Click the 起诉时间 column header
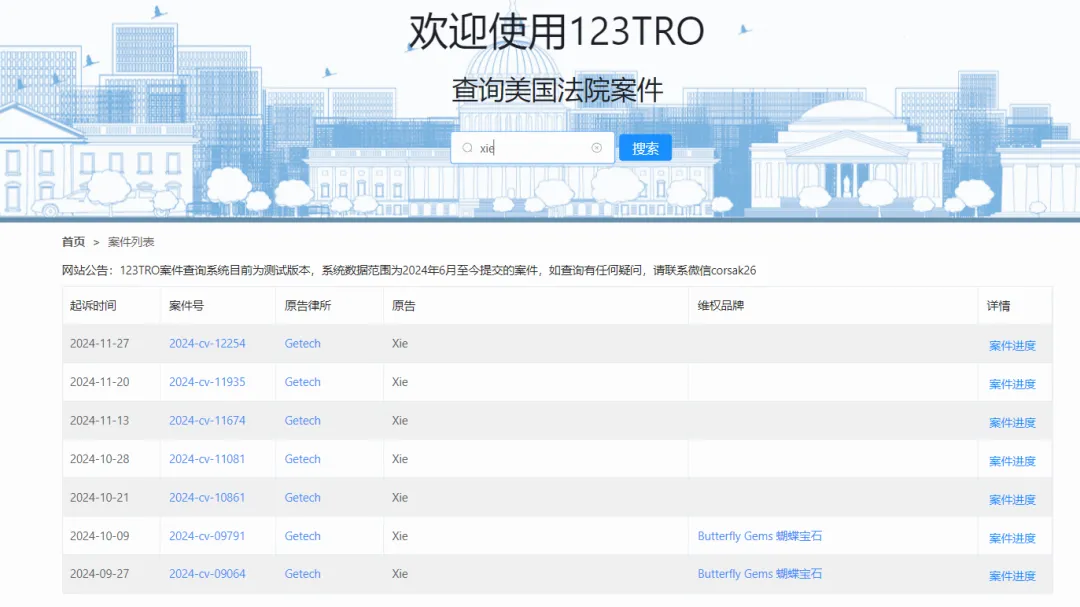The width and height of the screenshot is (1080, 607). 93,306
